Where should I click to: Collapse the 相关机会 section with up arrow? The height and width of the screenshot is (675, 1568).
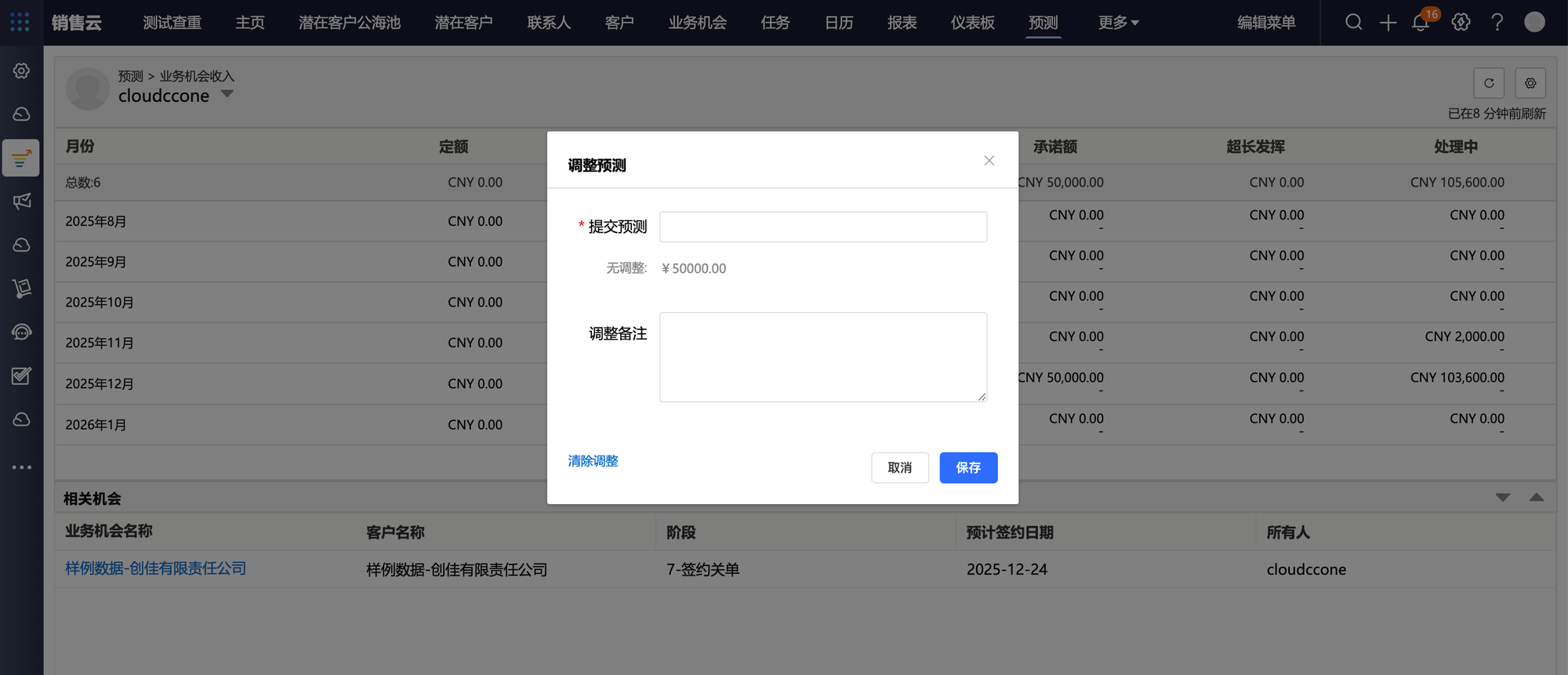pos(1536,497)
